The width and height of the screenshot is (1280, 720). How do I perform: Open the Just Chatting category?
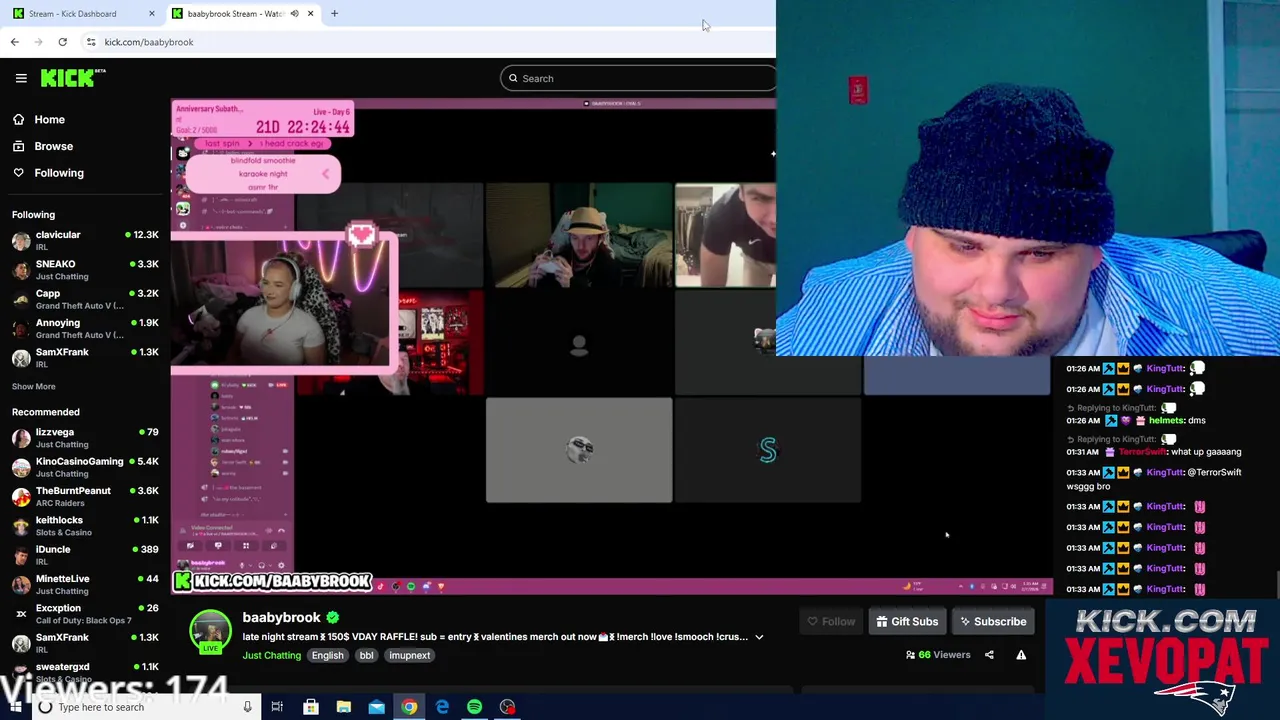(x=271, y=655)
